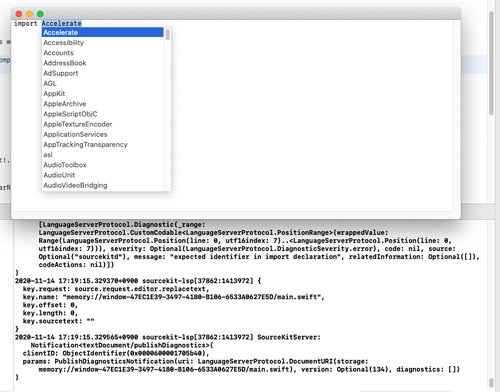The image size is (500, 392).
Task: Zoom the editor window with green button
Action: pyautogui.click(x=40, y=14)
